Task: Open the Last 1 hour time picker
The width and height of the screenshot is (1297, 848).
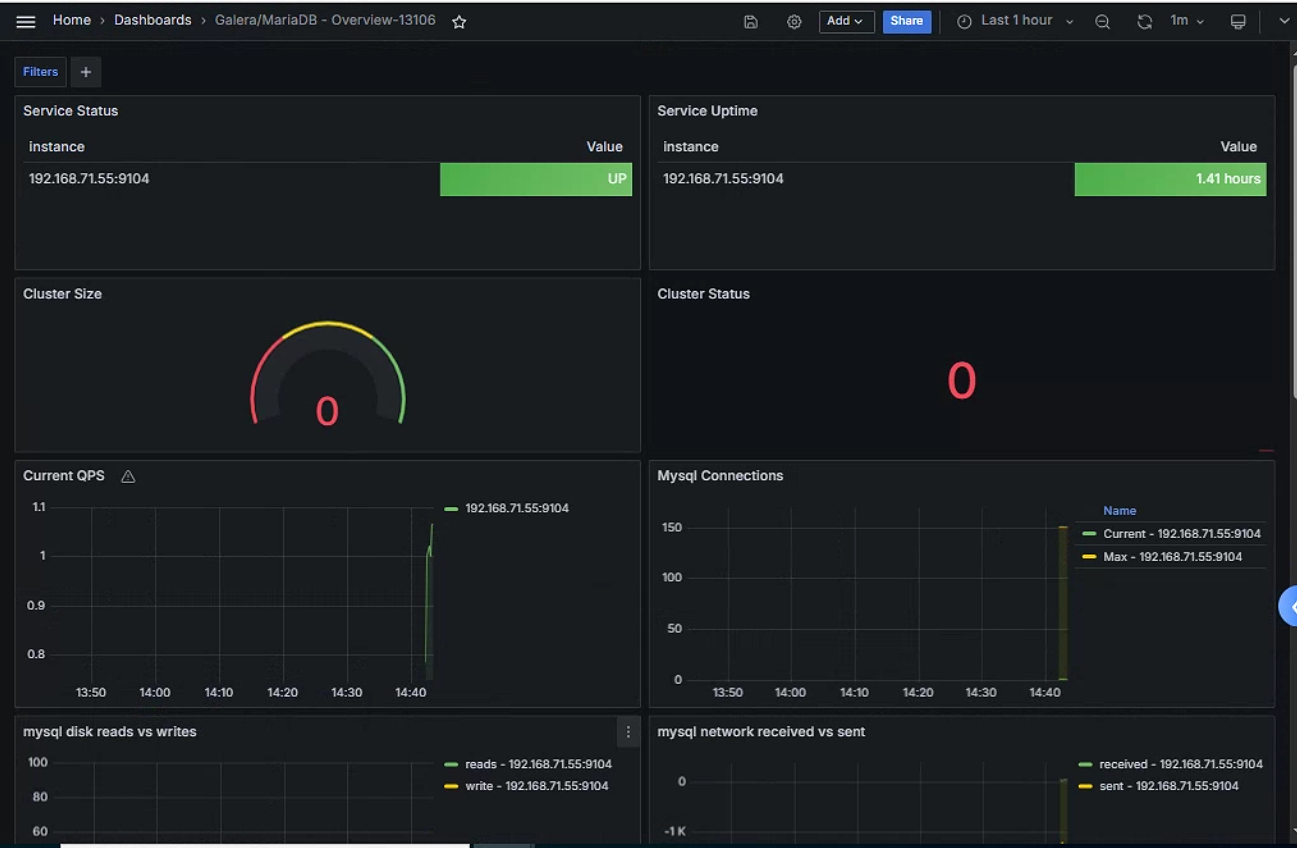Action: click(x=1015, y=21)
